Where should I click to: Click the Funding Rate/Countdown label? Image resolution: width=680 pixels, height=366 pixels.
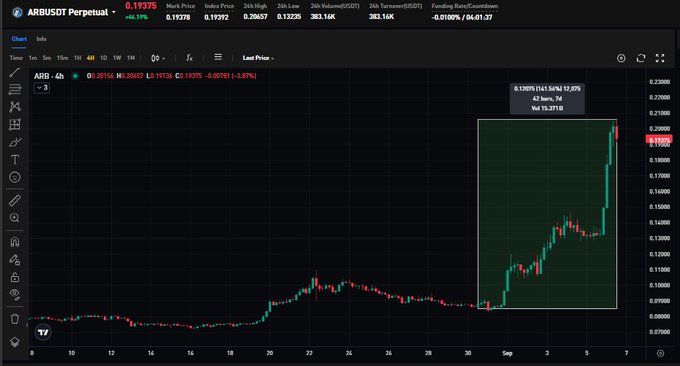pos(464,6)
